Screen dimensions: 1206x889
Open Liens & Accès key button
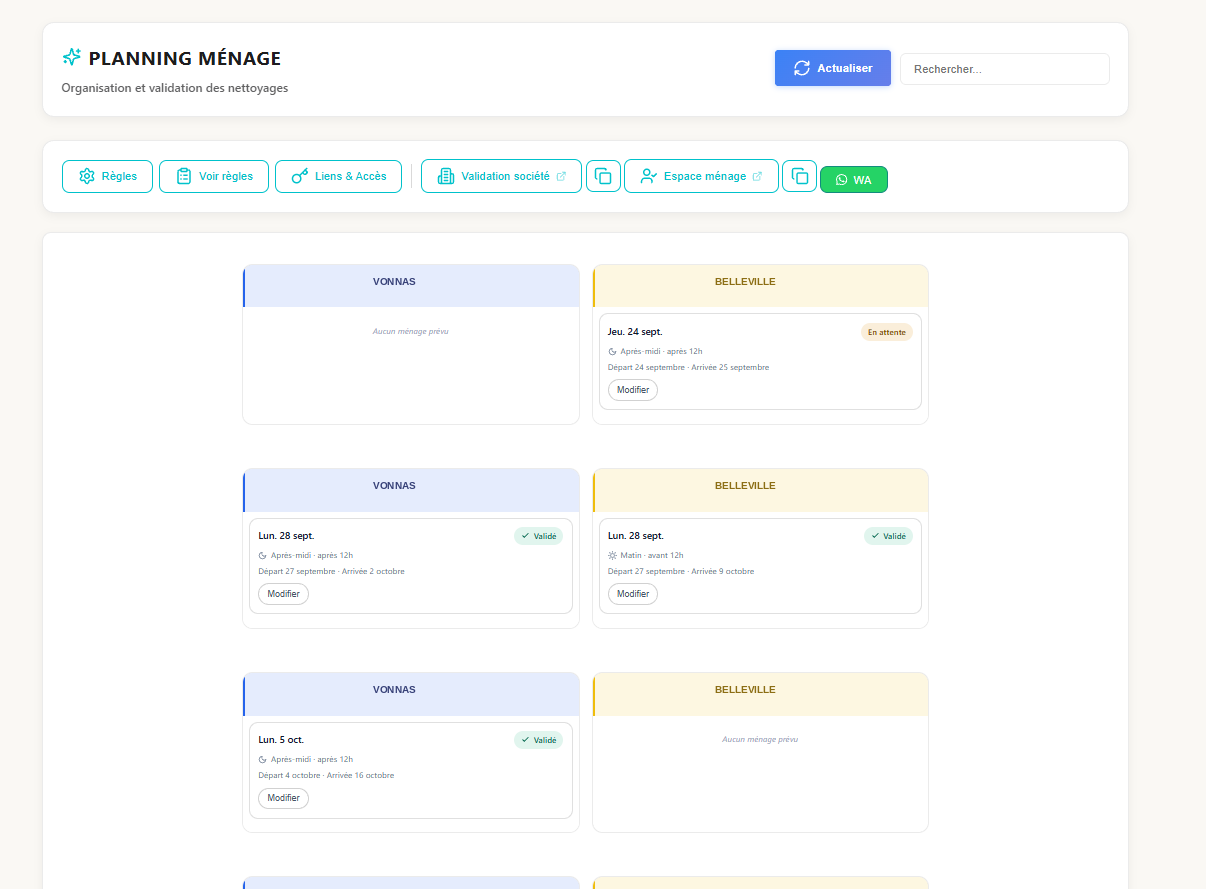tap(338, 176)
